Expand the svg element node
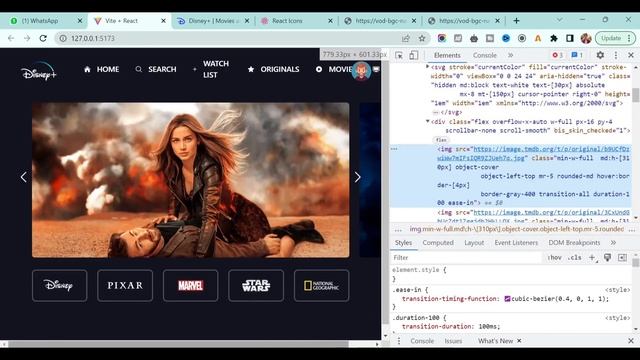 427,67
